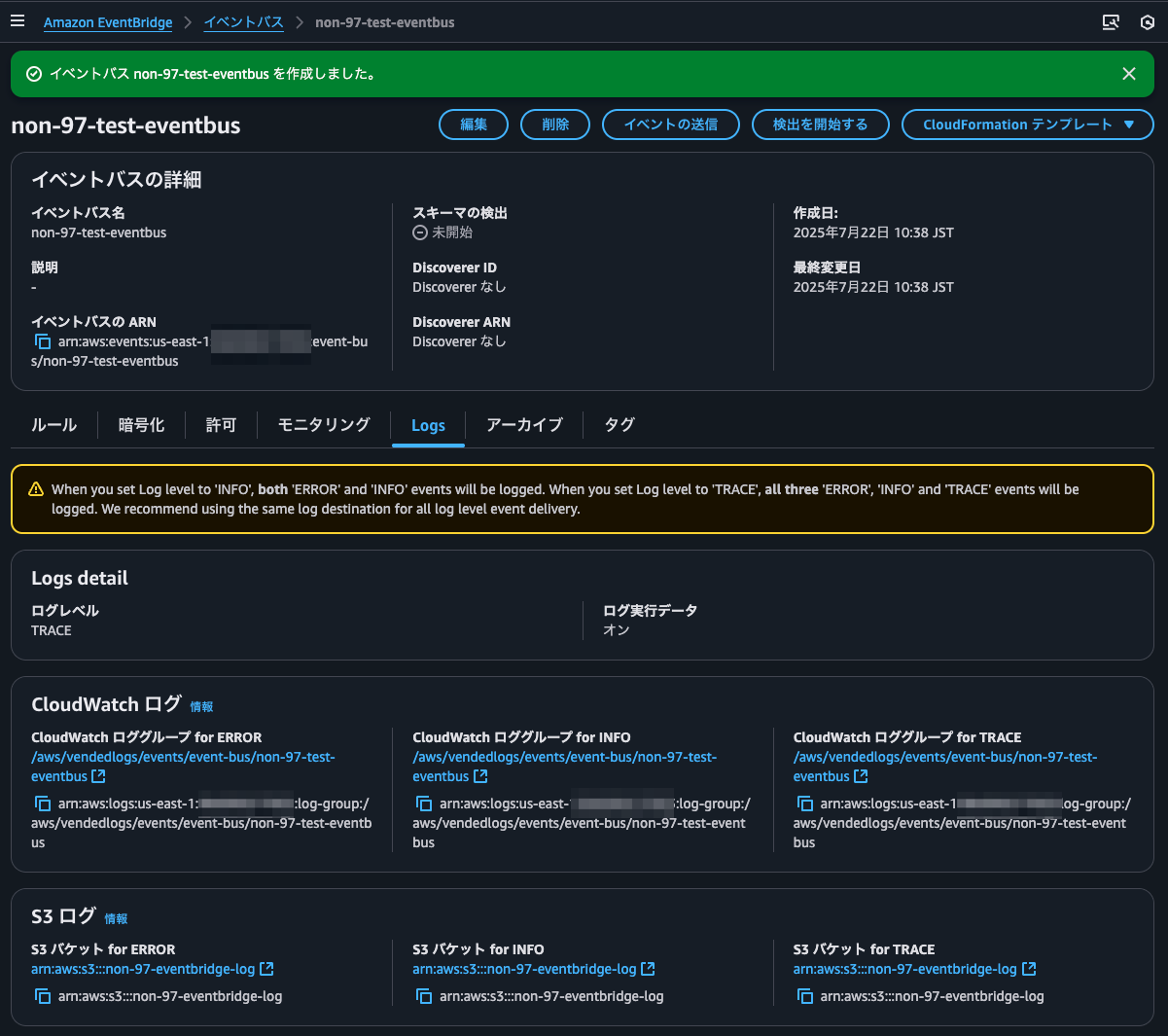The width and height of the screenshot is (1168, 1036).
Task: Dismiss the green success banner
Action: tap(1129, 74)
